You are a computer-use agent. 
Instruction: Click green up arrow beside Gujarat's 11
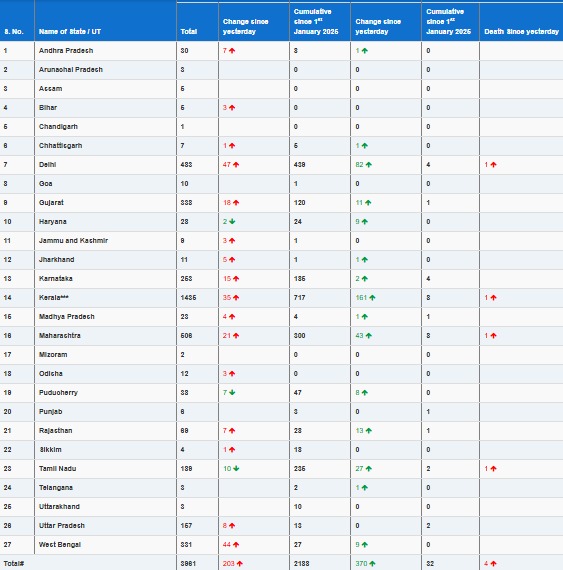pyautogui.click(x=368, y=203)
